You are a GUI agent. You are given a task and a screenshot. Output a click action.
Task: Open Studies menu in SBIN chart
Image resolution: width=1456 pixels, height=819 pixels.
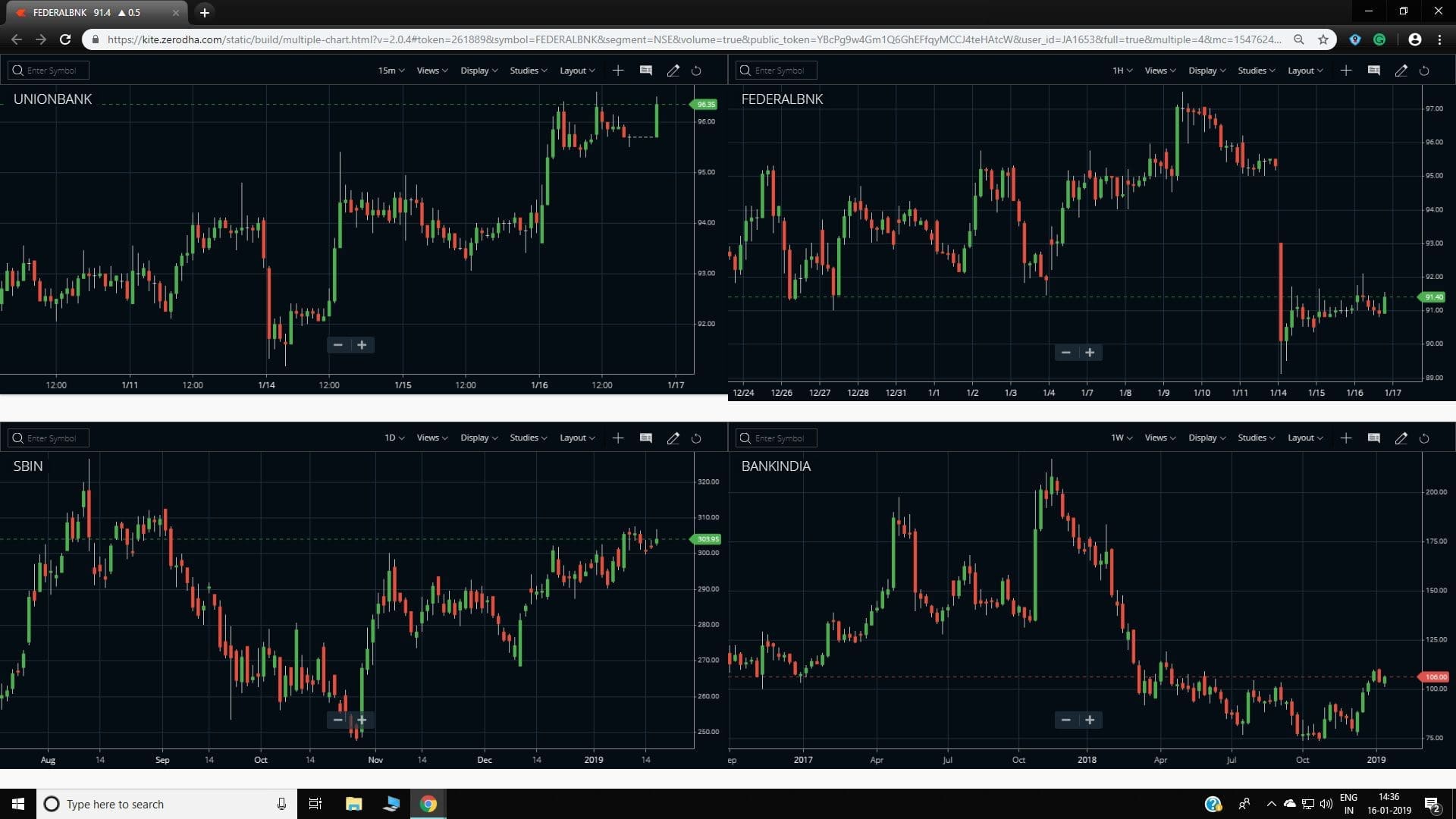click(x=529, y=438)
